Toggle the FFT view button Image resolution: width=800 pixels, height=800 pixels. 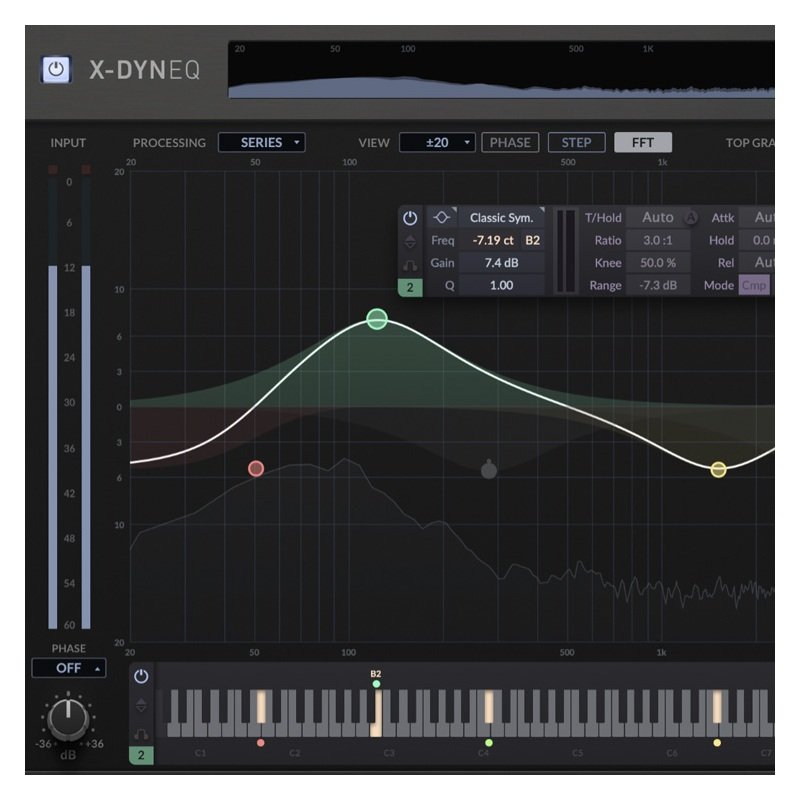(643, 142)
